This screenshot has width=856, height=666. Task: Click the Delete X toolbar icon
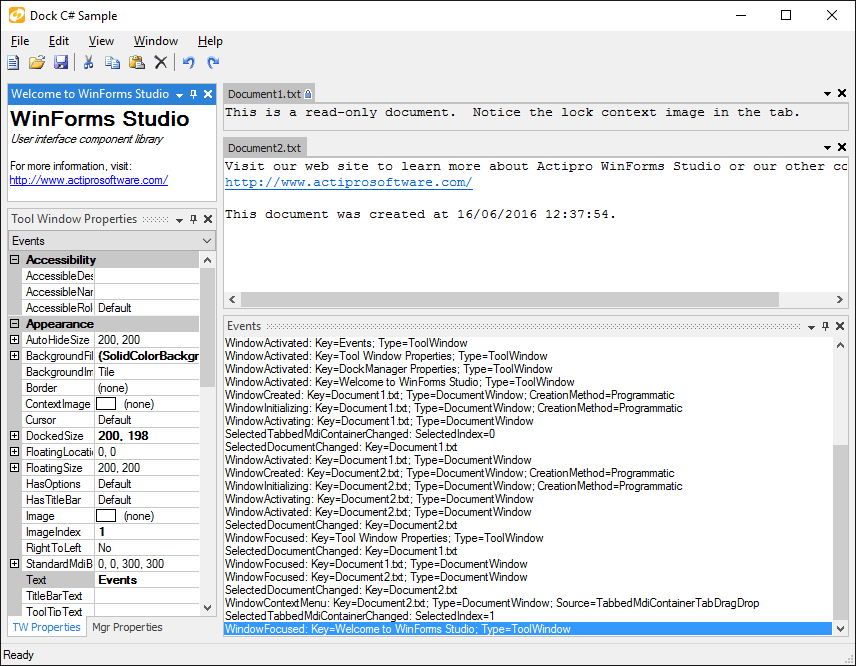[x=160, y=63]
